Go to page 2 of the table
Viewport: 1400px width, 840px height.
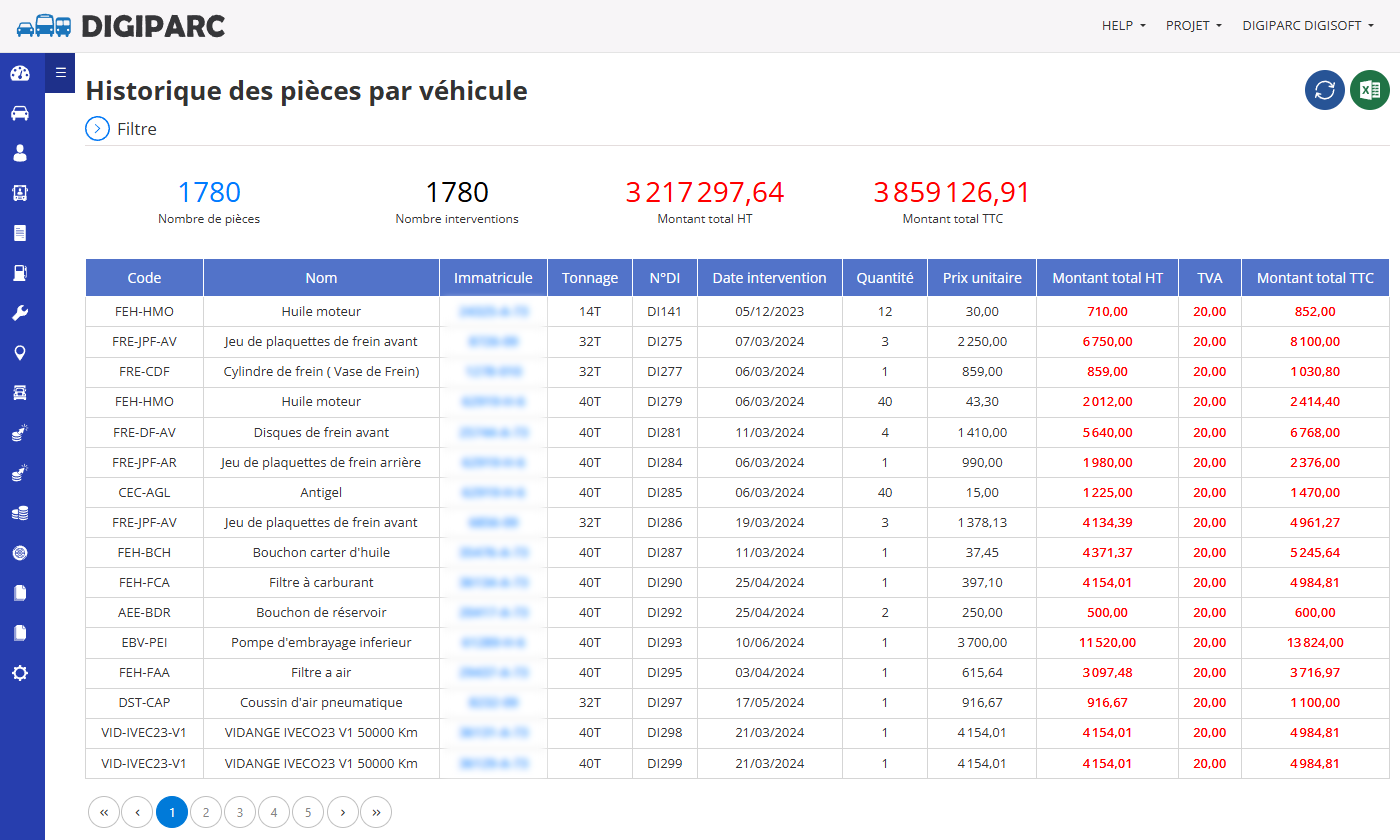tap(206, 813)
